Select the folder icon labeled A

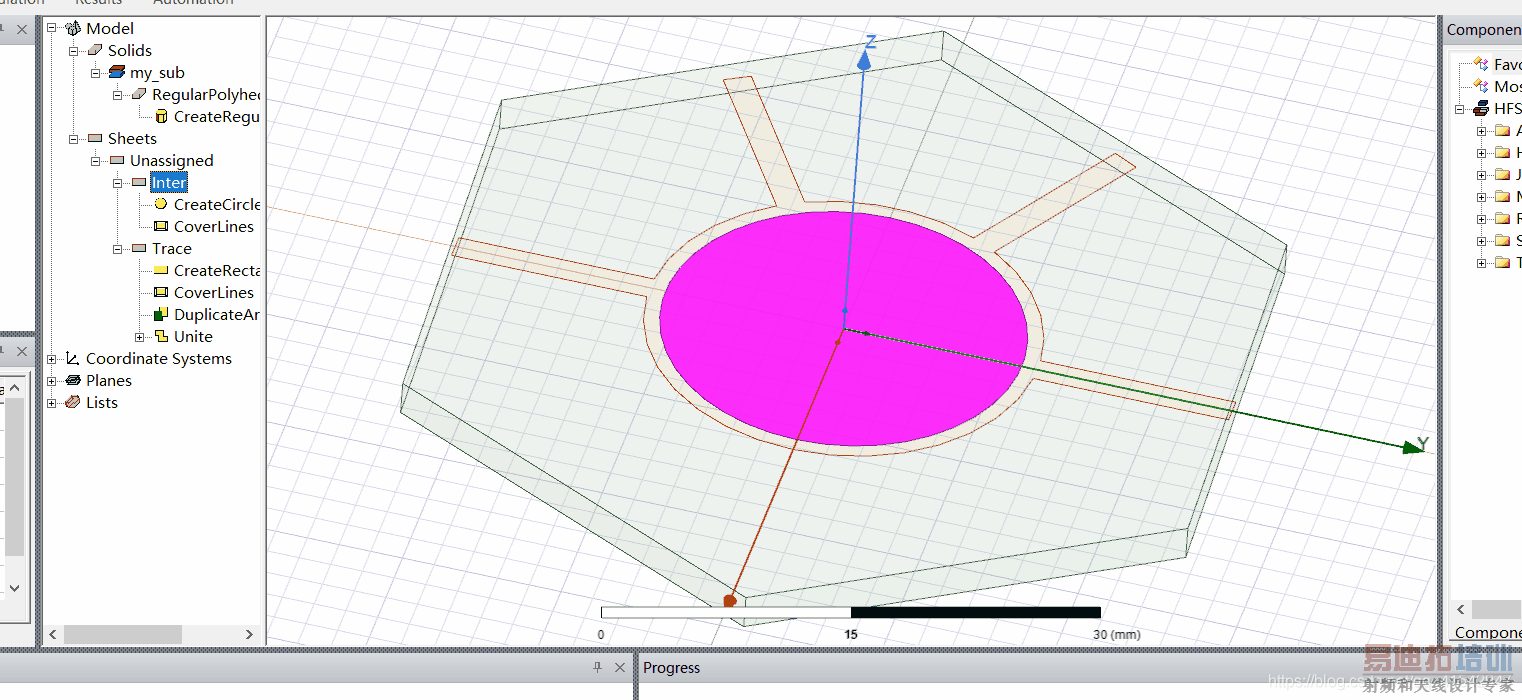[1502, 130]
